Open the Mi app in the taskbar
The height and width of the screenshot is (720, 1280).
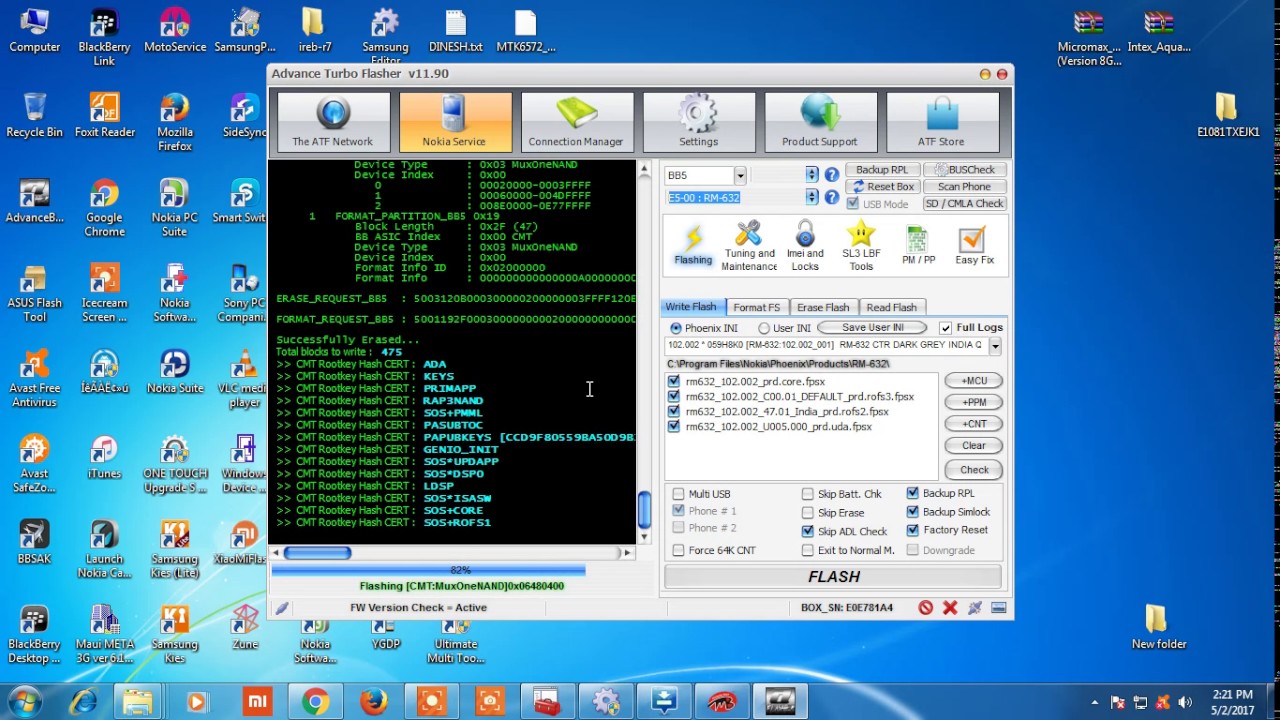click(x=258, y=702)
